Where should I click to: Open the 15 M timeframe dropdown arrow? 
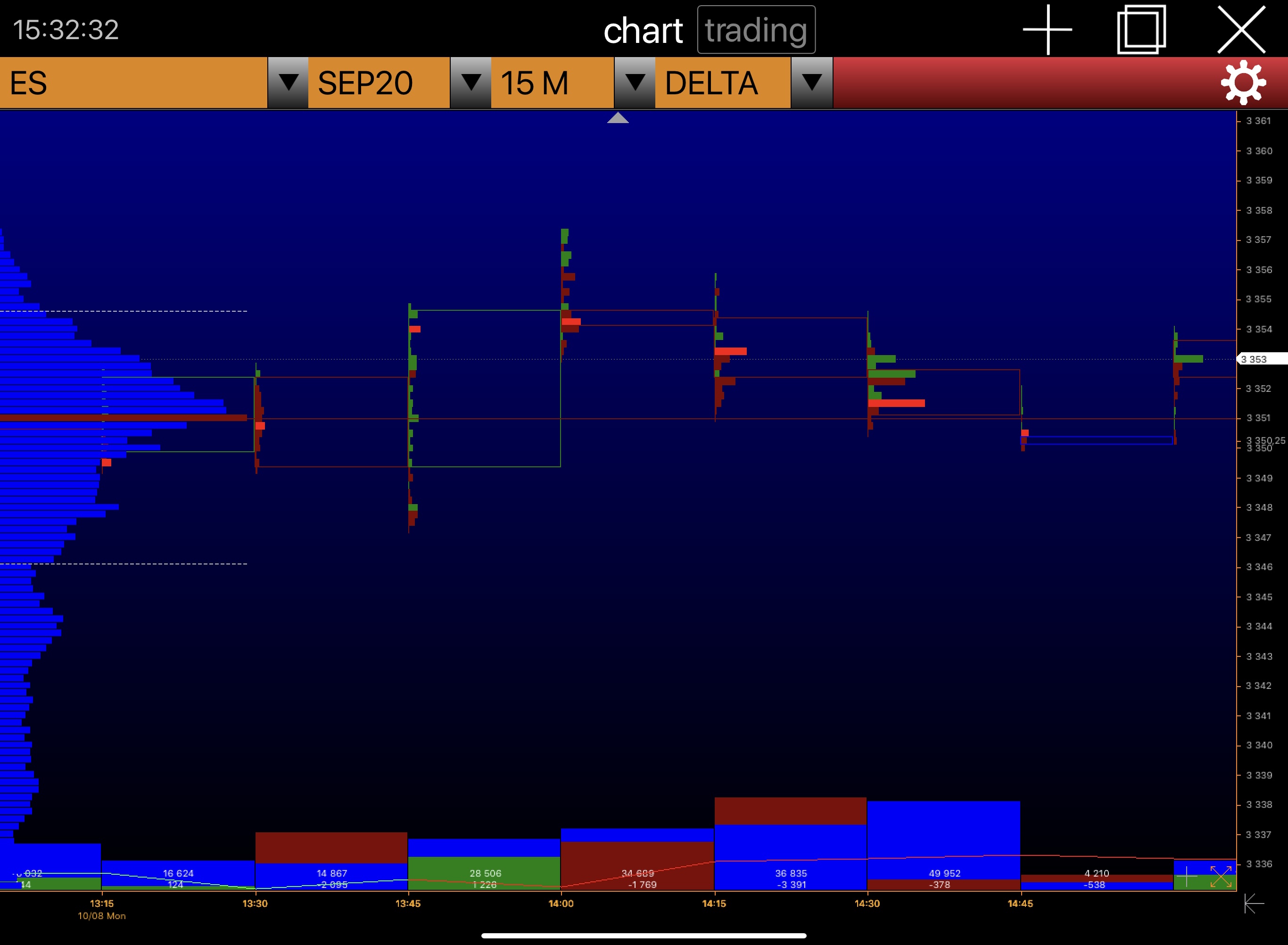(635, 83)
